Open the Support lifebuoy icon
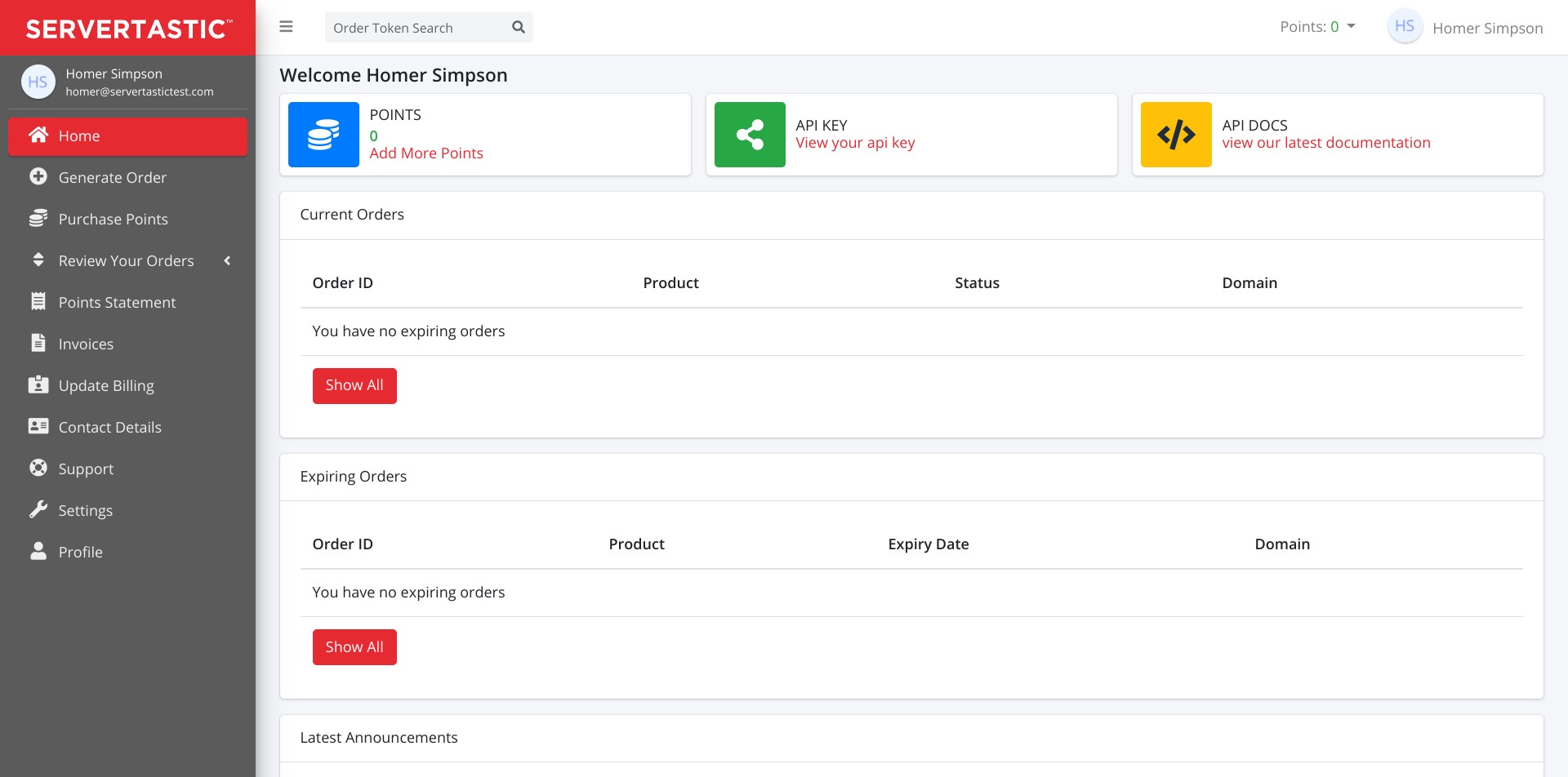Viewport: 1568px width, 777px height. tap(38, 468)
